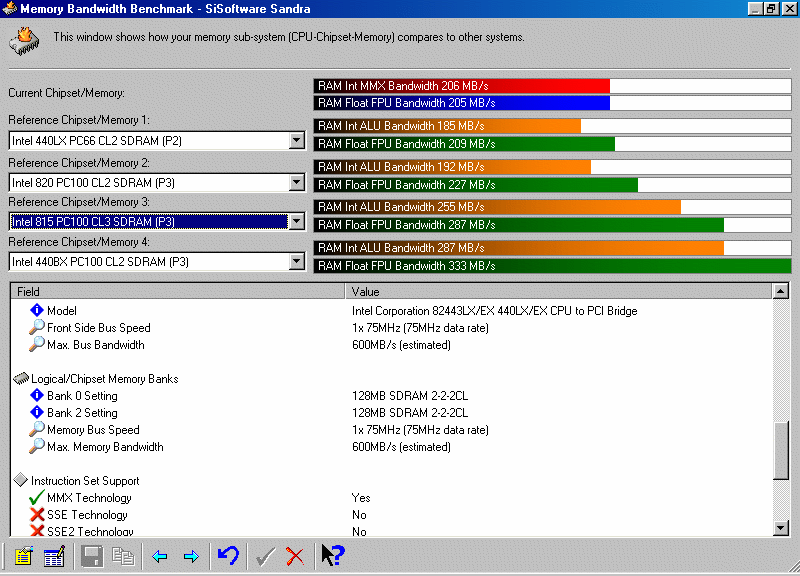Click the RAM Float FPU Bandwidth 287 MB/s bar
Image resolution: width=800 pixels, height=576 pixels.
tap(552, 224)
